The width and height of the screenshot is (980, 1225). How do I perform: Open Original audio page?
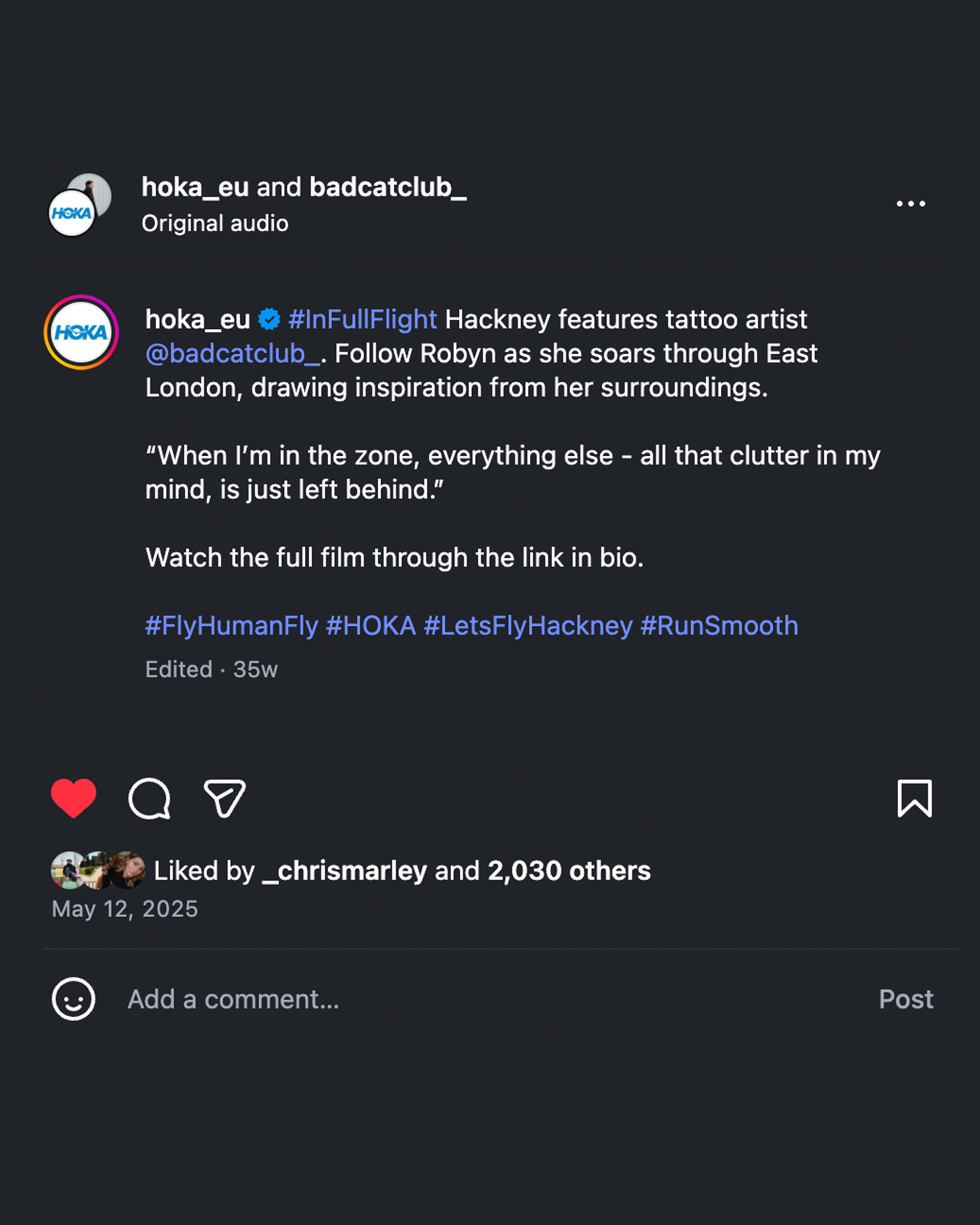(215, 223)
